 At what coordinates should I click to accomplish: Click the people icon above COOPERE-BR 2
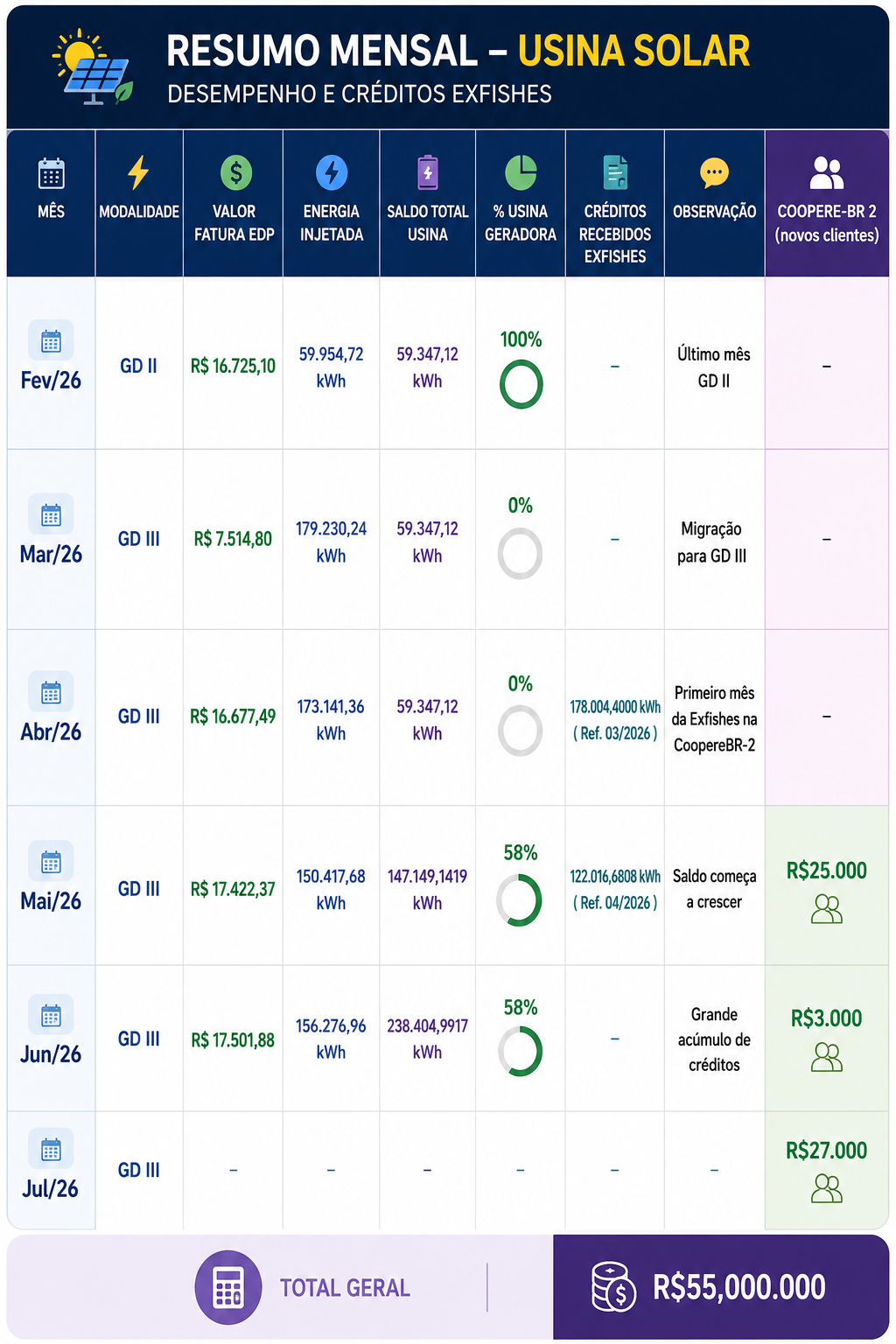[x=827, y=173]
